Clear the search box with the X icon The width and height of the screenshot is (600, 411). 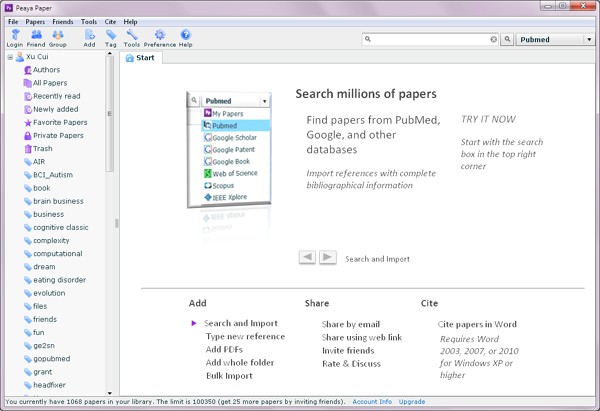pos(494,39)
